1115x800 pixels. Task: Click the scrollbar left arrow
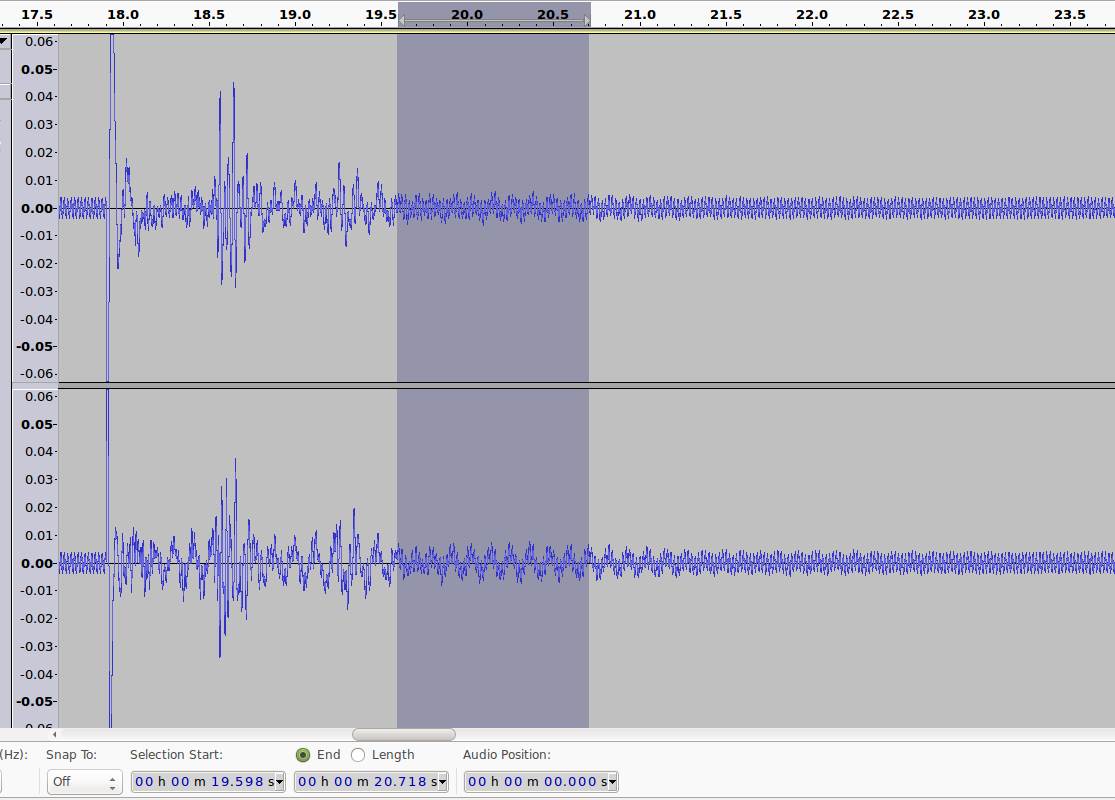click(x=55, y=735)
